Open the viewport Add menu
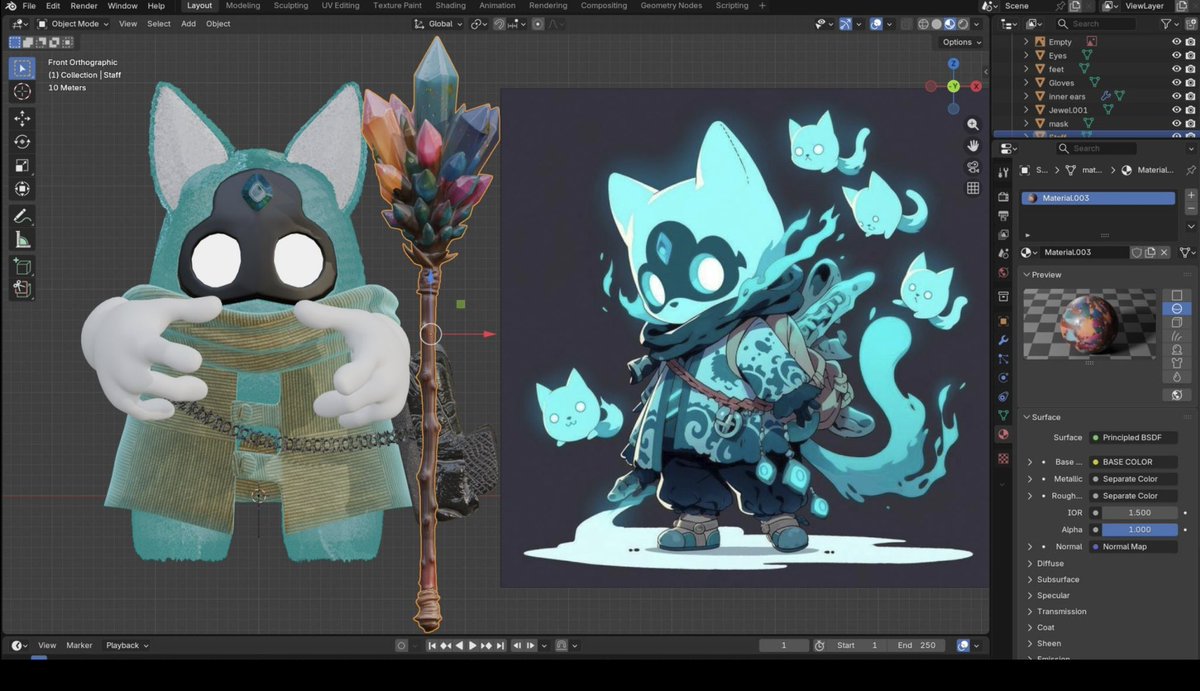This screenshot has width=1200, height=691. coord(188,23)
